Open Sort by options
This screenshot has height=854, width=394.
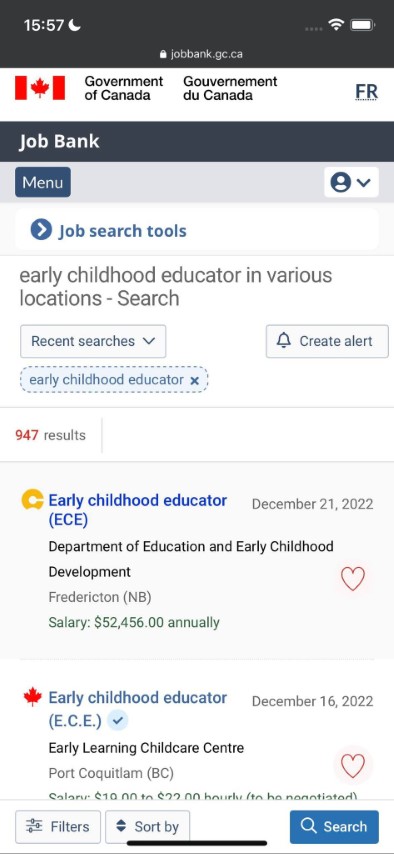tap(148, 827)
